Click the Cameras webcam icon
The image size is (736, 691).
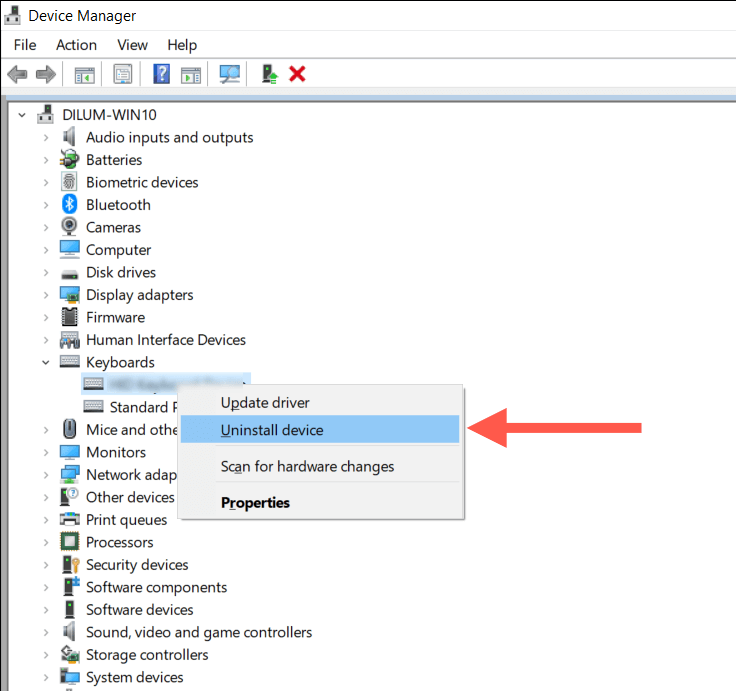tap(69, 227)
